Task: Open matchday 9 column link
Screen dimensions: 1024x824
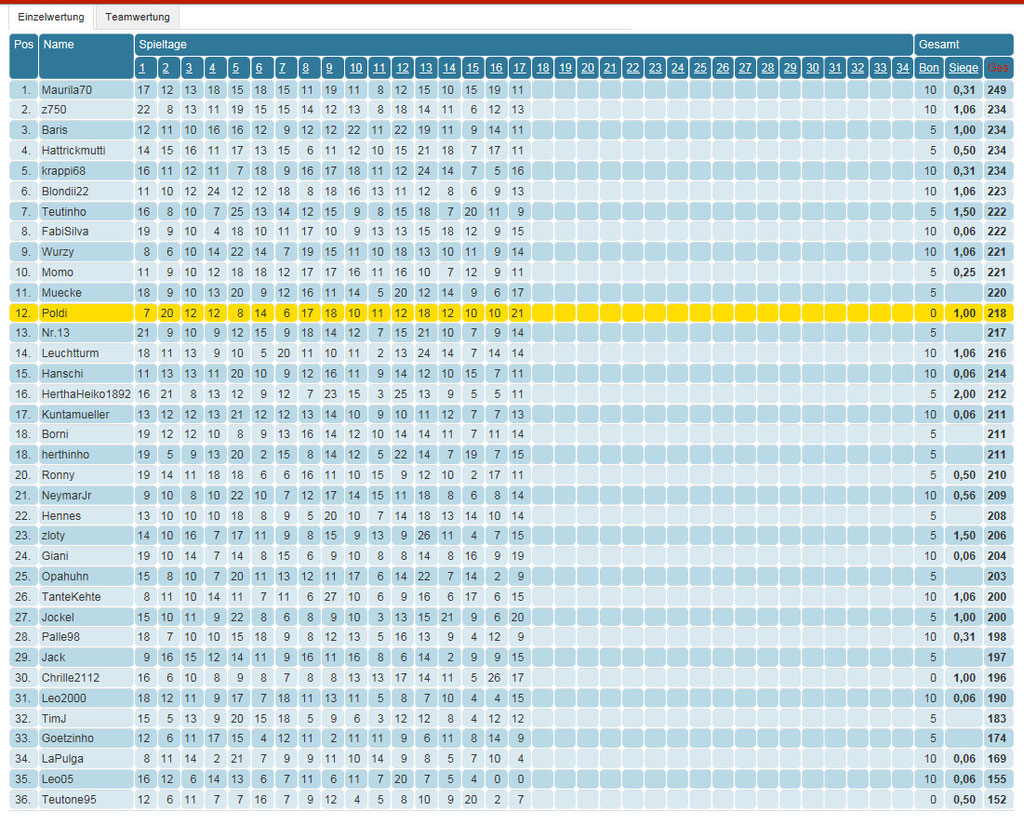Action: point(329,68)
